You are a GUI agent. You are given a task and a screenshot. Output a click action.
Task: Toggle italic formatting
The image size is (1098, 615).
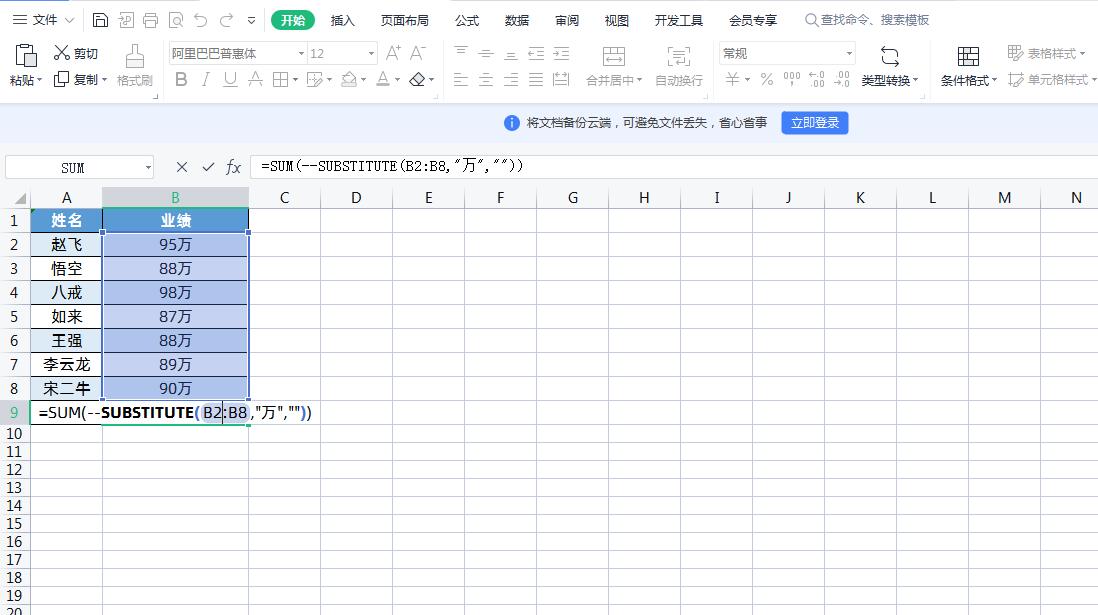click(x=205, y=79)
